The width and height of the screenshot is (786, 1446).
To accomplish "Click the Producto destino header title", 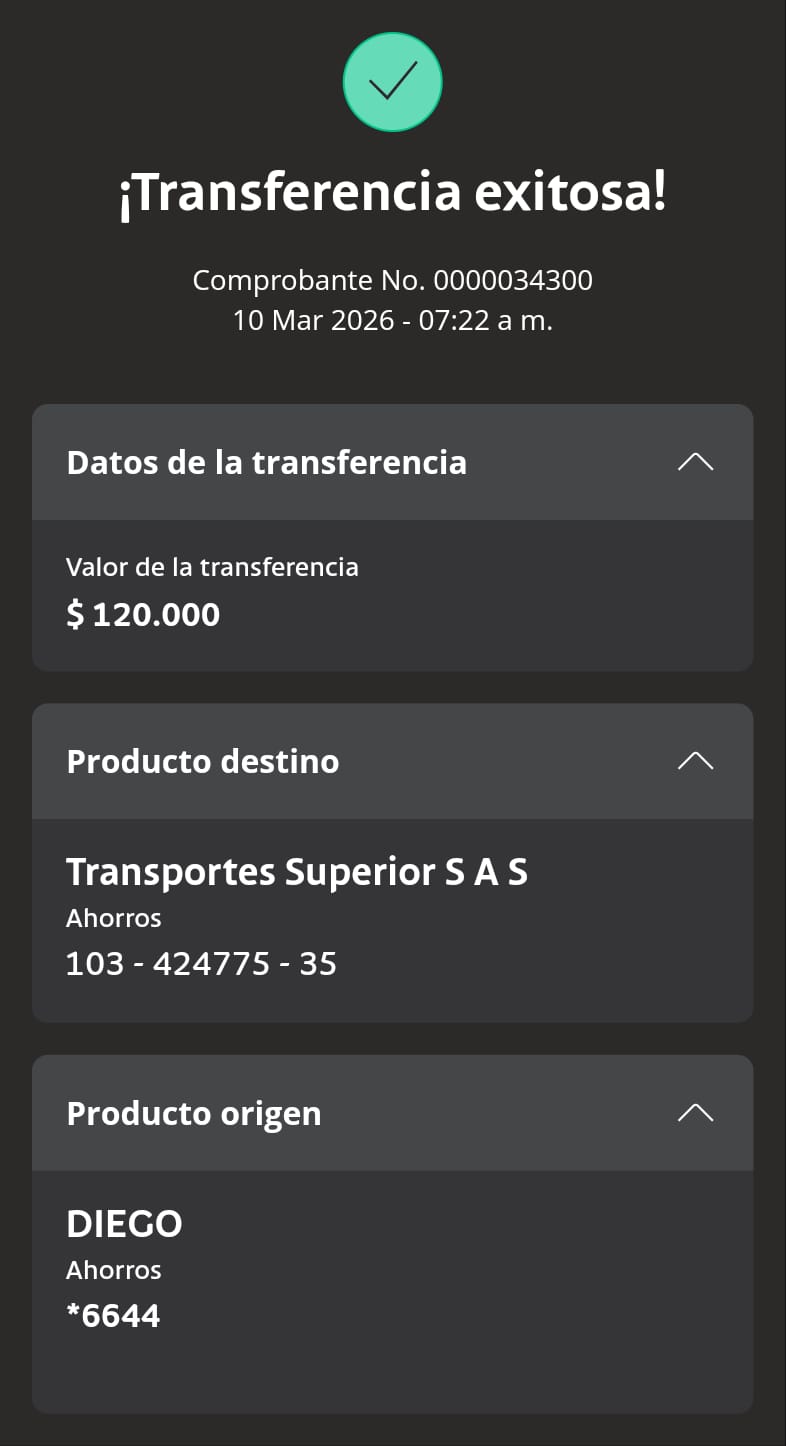I will tap(203, 762).
